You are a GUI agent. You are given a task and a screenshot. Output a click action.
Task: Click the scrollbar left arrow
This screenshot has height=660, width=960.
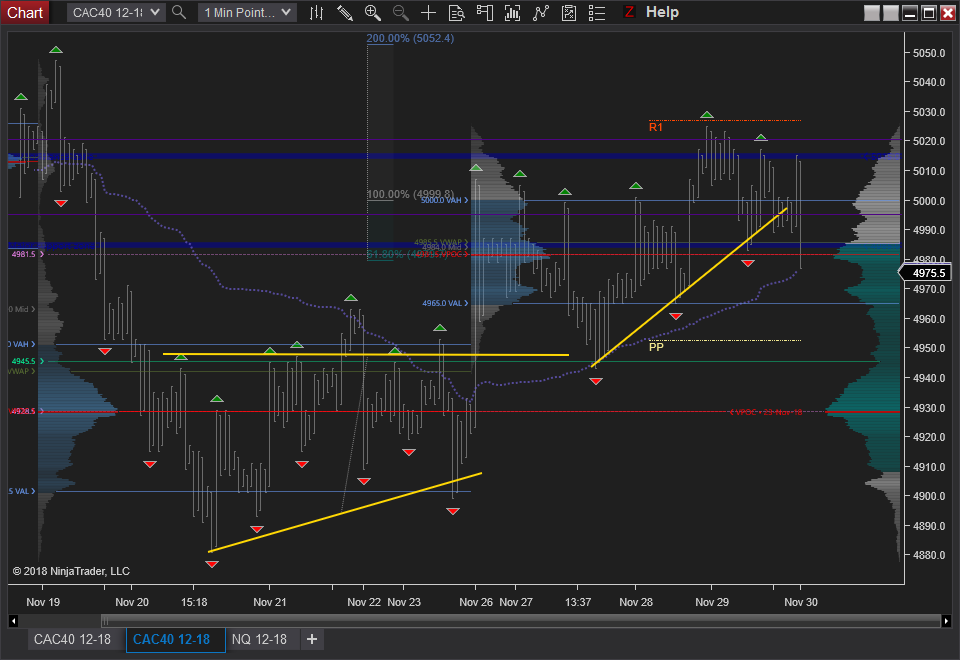click(13, 621)
